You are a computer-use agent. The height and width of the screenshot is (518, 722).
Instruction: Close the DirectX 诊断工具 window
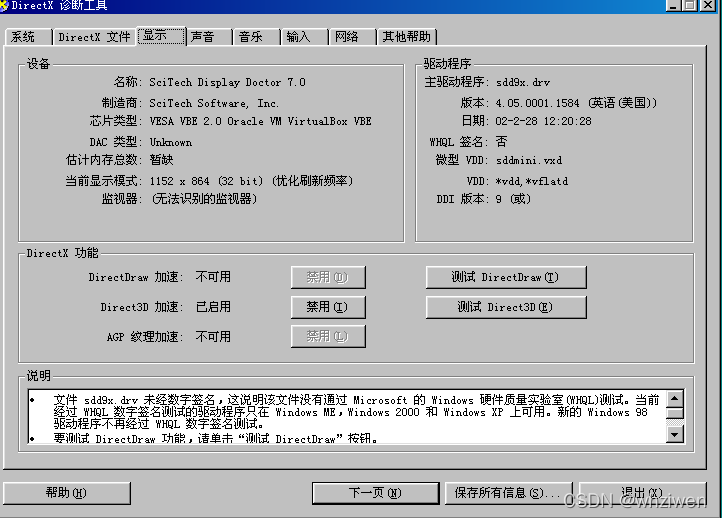tap(708, 5)
